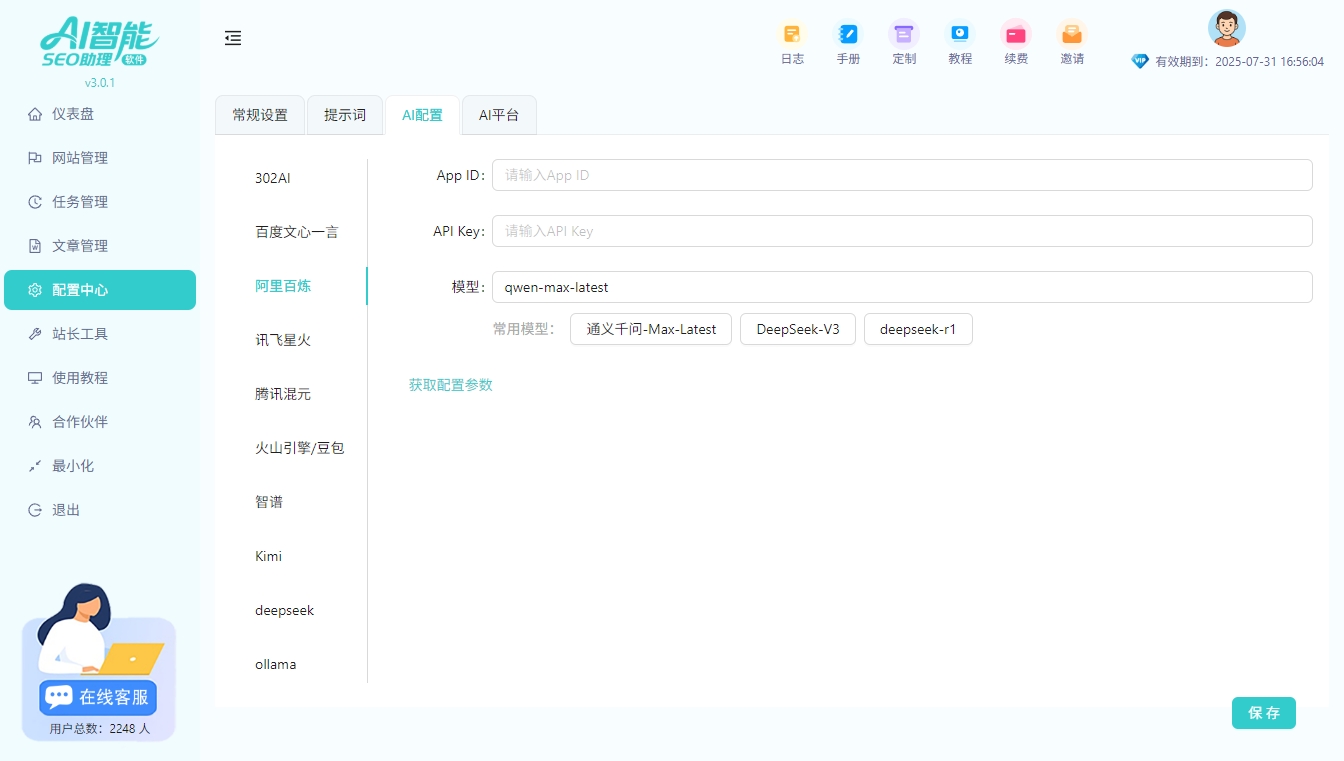The height and width of the screenshot is (761, 1344).
Task: Click the 获取配置参数 link
Action: 450,384
